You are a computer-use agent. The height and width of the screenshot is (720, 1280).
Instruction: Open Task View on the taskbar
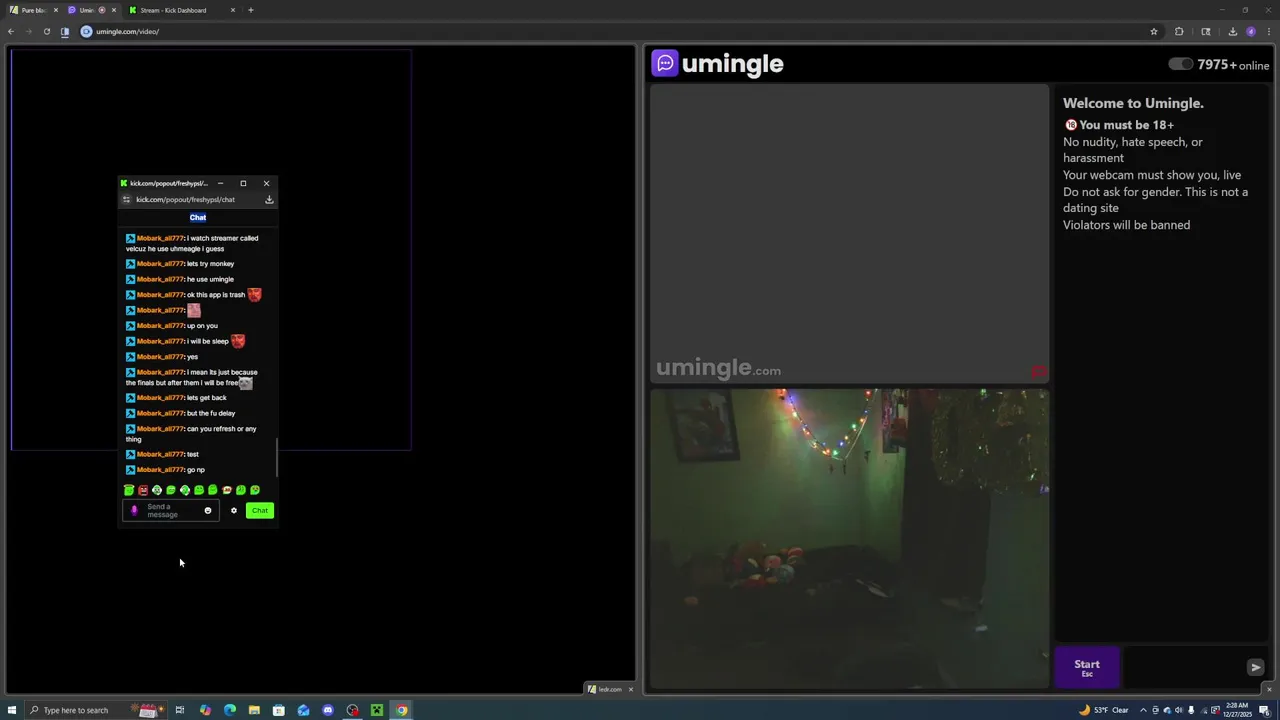(180, 710)
